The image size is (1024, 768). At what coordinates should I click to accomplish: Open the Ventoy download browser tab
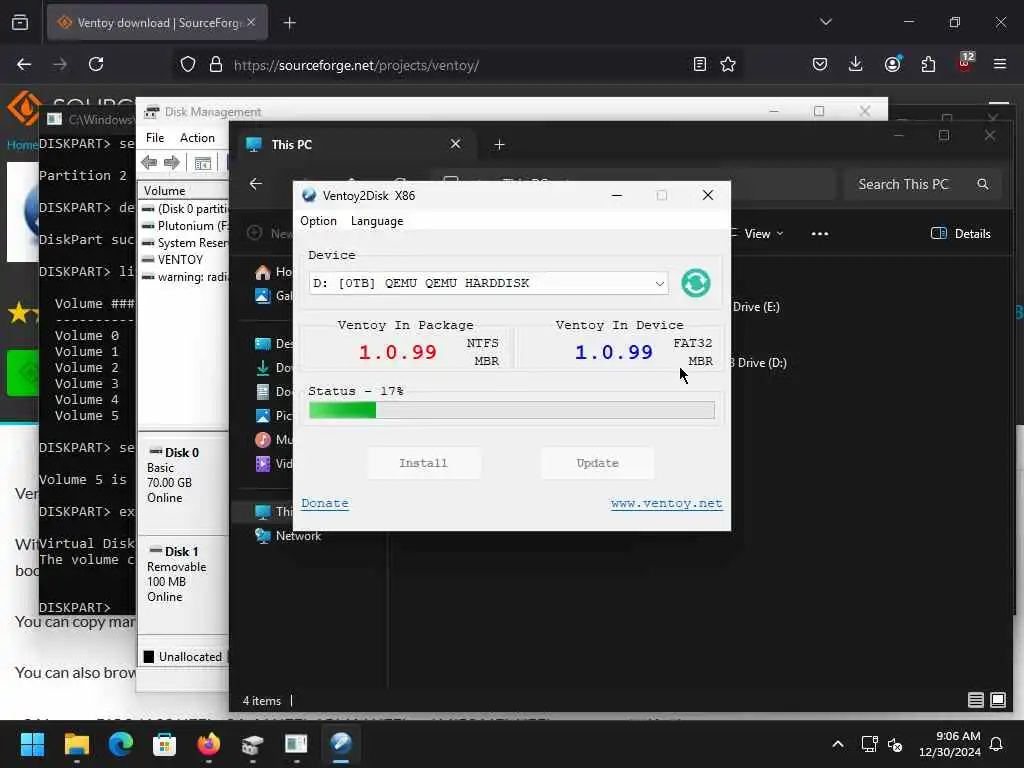157,23
